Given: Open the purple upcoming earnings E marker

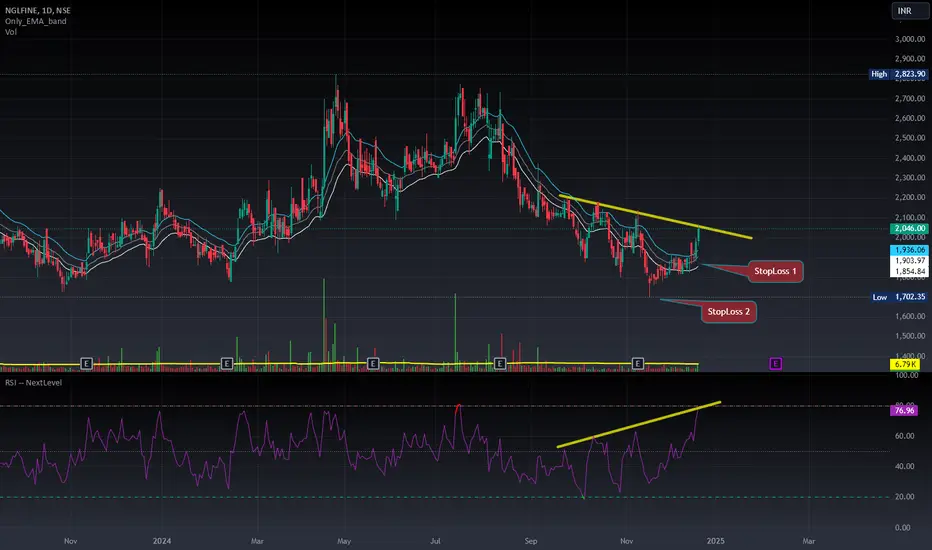Looking at the screenshot, I should (775, 363).
